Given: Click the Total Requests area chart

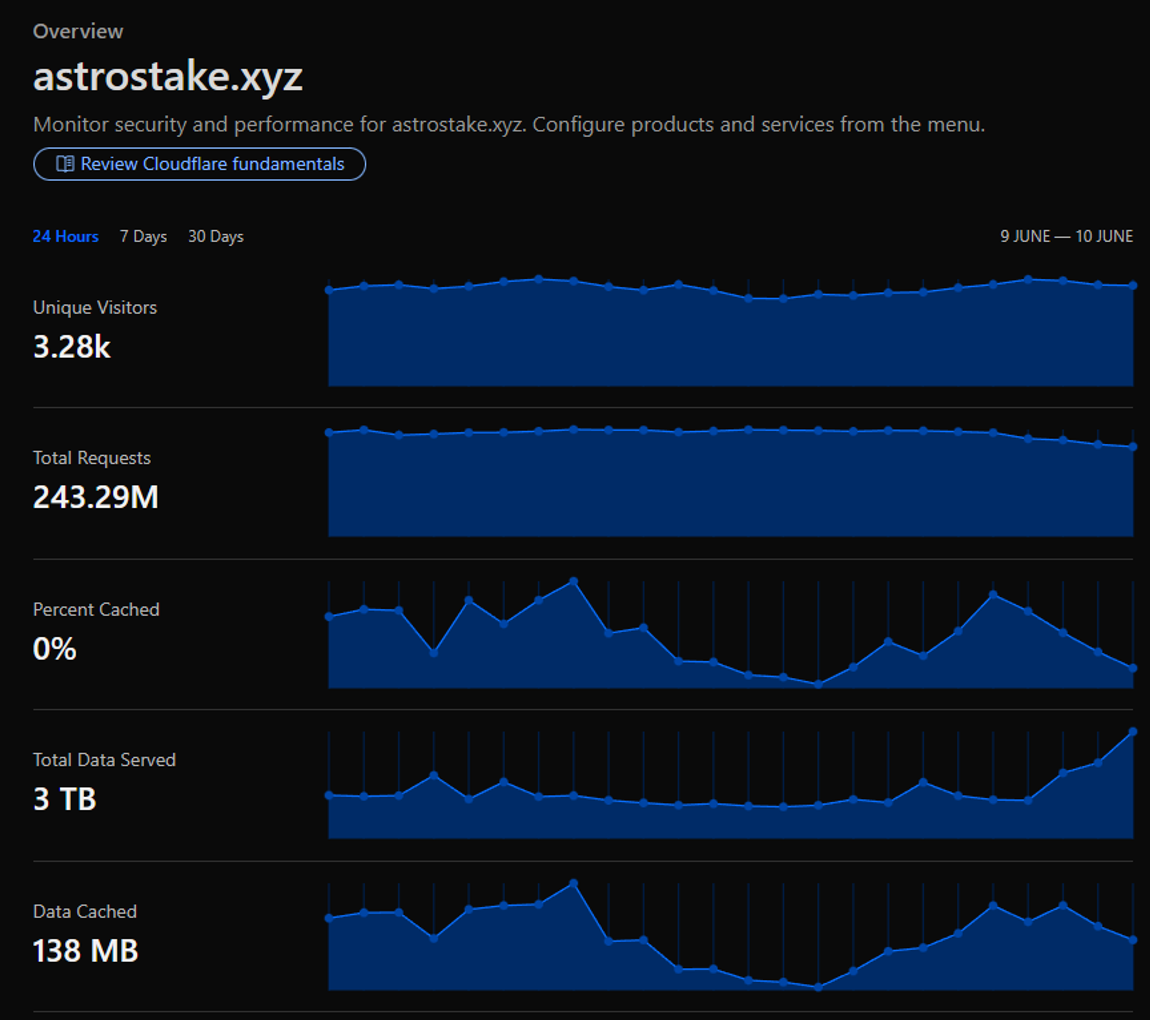Looking at the screenshot, I should 730,483.
